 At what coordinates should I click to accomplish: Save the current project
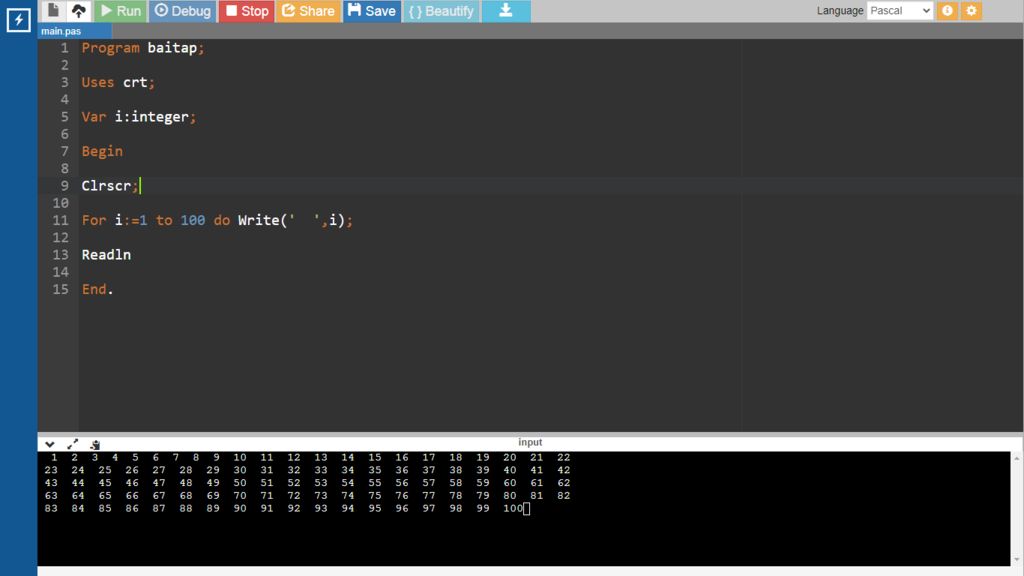pyautogui.click(x=372, y=11)
